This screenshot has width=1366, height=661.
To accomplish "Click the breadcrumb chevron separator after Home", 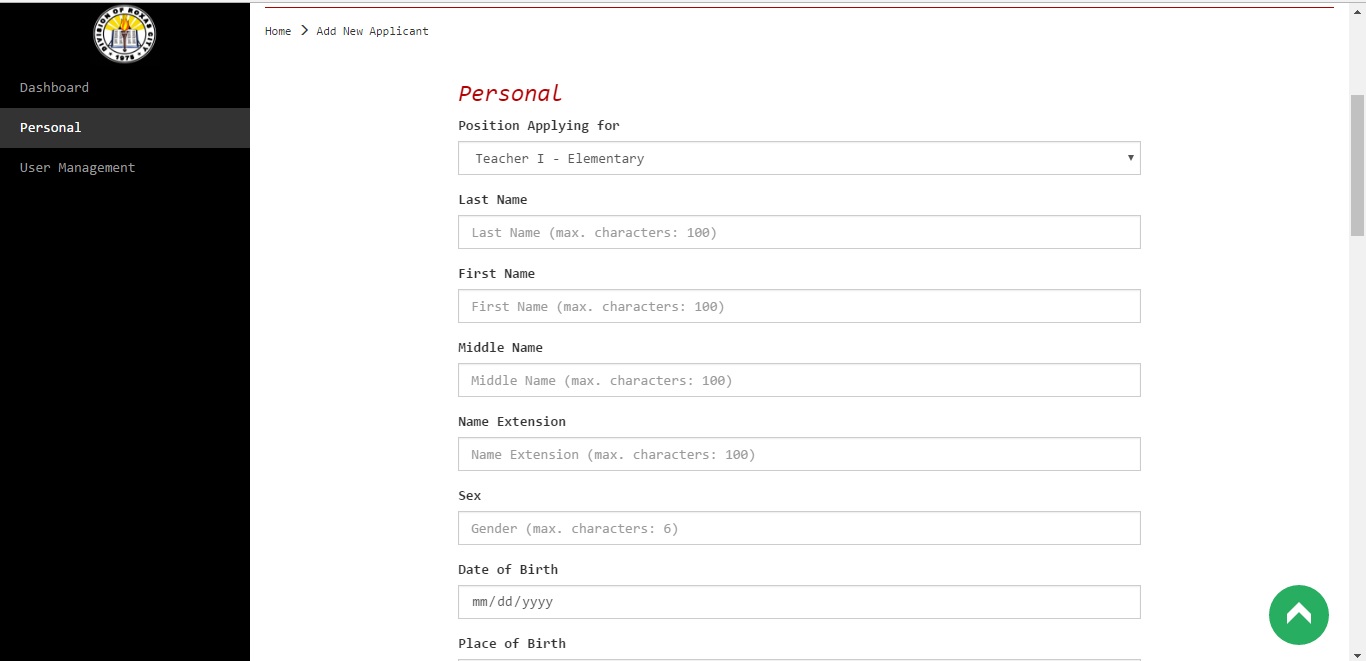I will click(x=304, y=31).
